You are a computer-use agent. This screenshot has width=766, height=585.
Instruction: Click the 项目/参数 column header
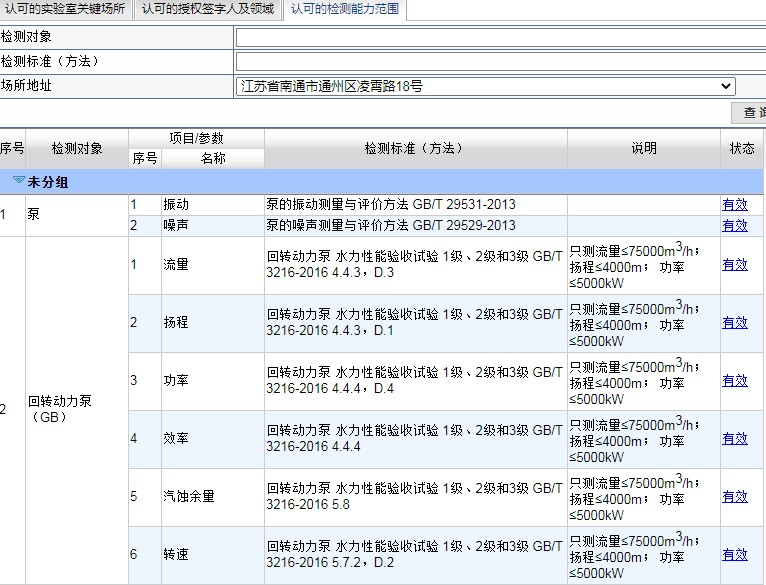[x=196, y=138]
